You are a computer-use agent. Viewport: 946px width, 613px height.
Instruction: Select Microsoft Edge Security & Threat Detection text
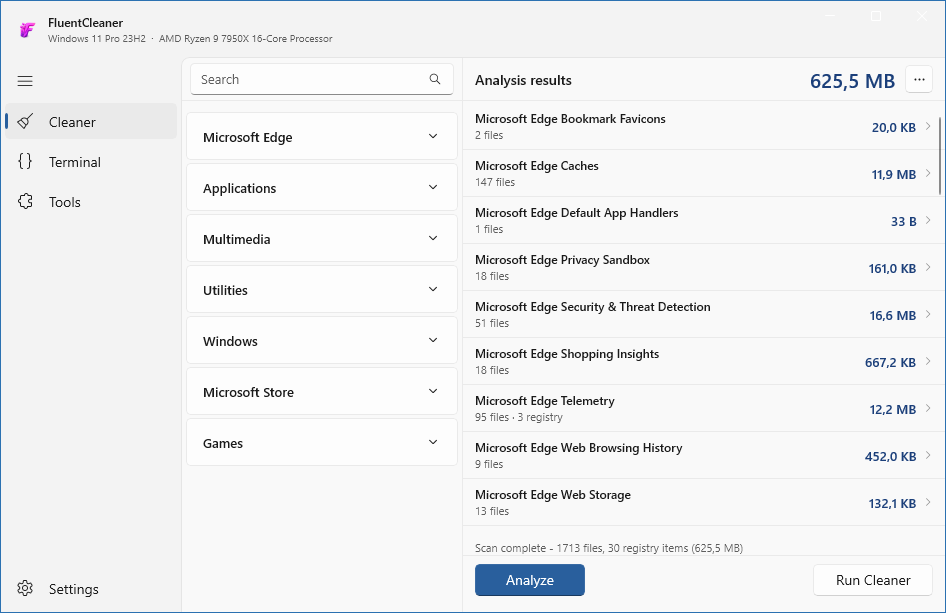point(592,307)
